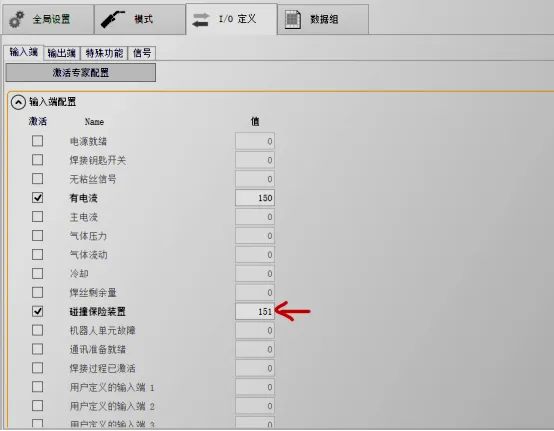This screenshot has width=554, height=431.
Task: Enable the 机器人单元故障 checkbox
Action: tap(37, 330)
